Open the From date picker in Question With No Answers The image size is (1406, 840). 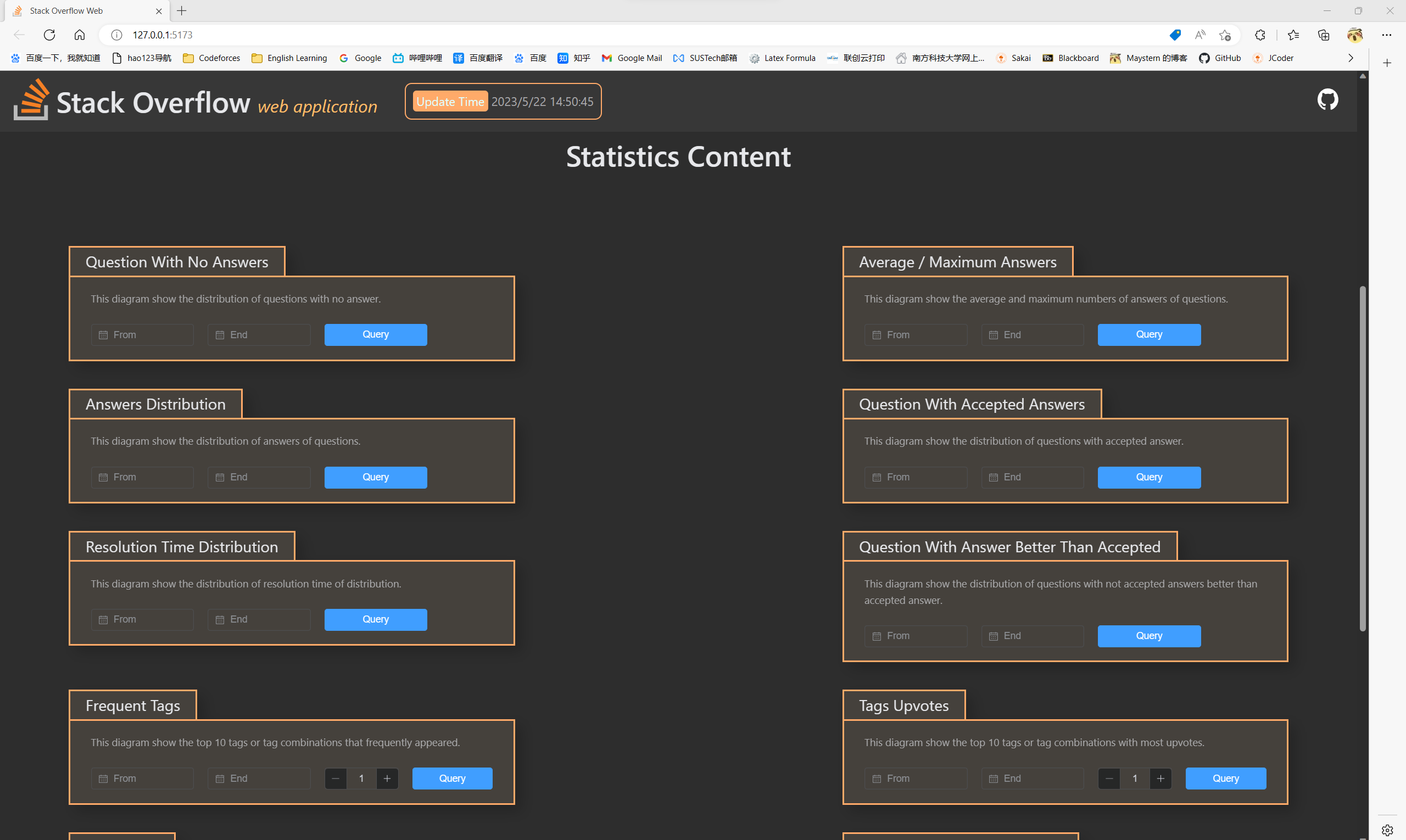[142, 334]
